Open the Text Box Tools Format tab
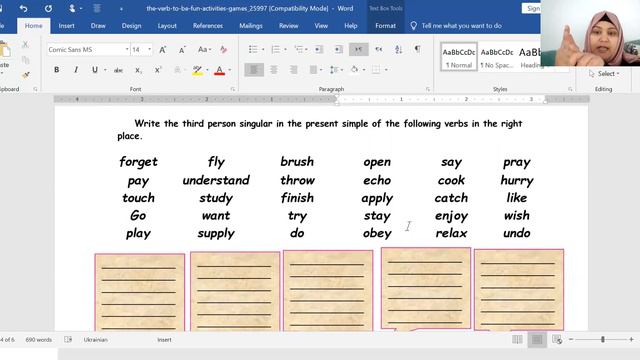 coord(385,26)
